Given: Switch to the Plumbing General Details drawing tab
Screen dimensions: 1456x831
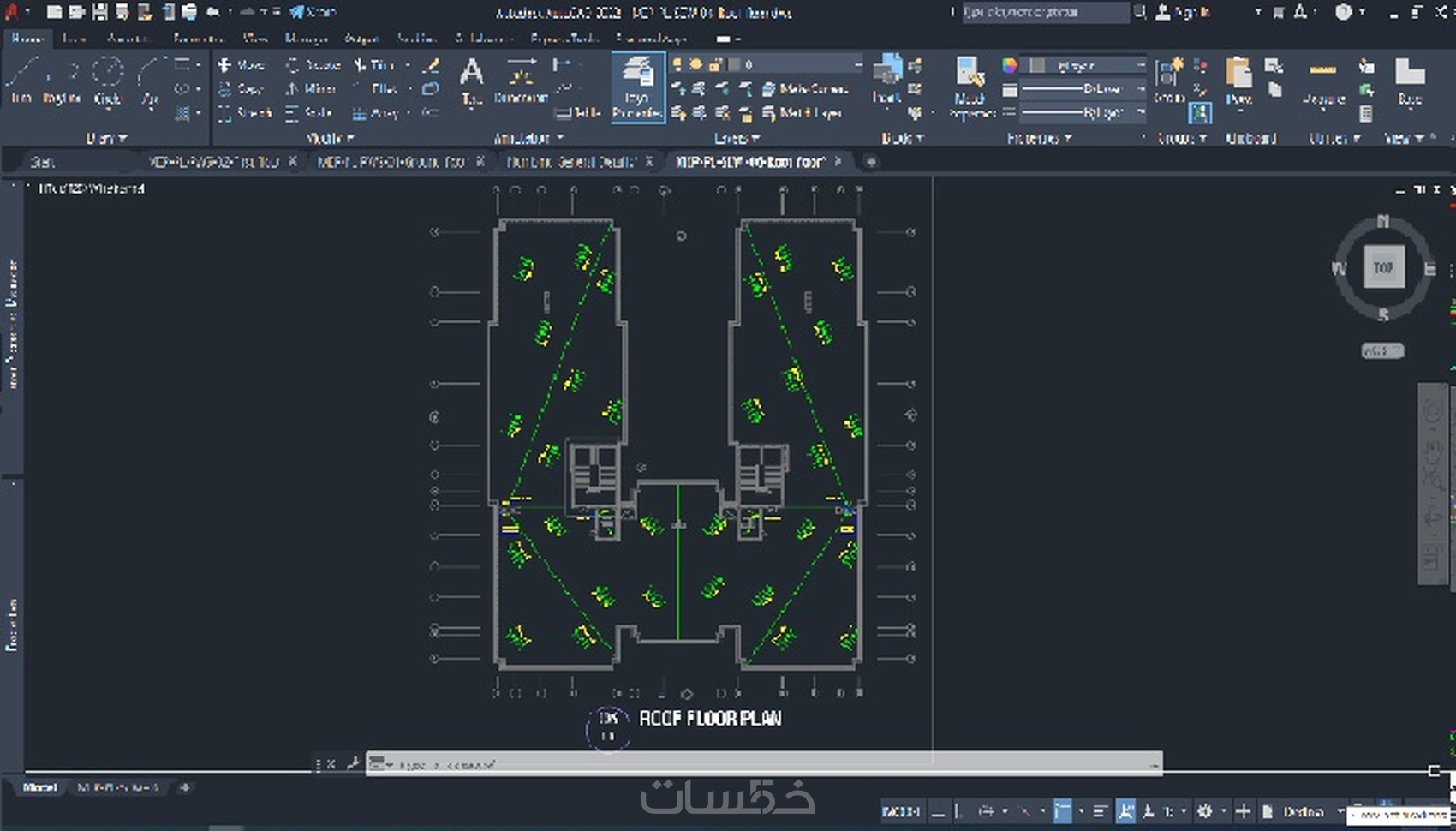Looking at the screenshot, I should (x=571, y=162).
